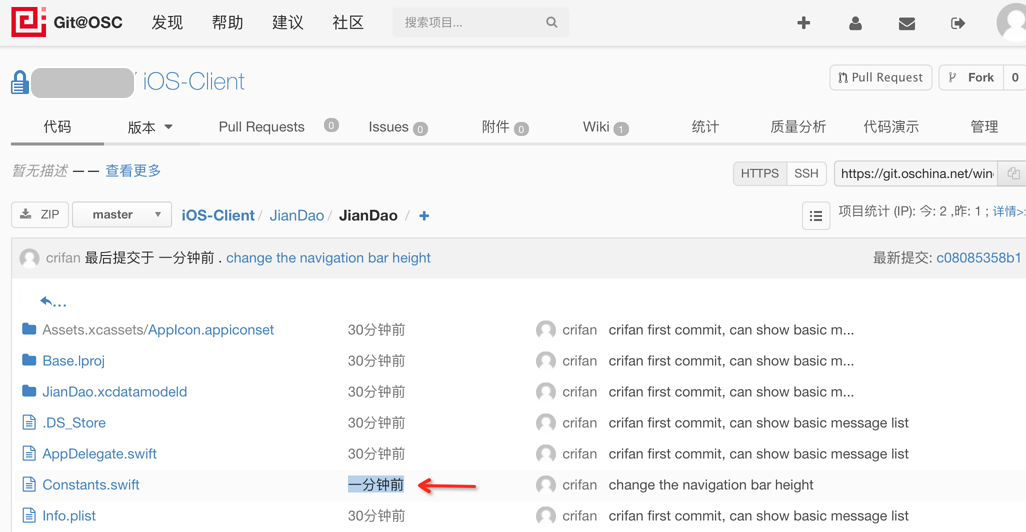Open the JianDao.xcdatamodeld folder link
Image resolution: width=1026 pixels, height=532 pixels.
click(115, 391)
